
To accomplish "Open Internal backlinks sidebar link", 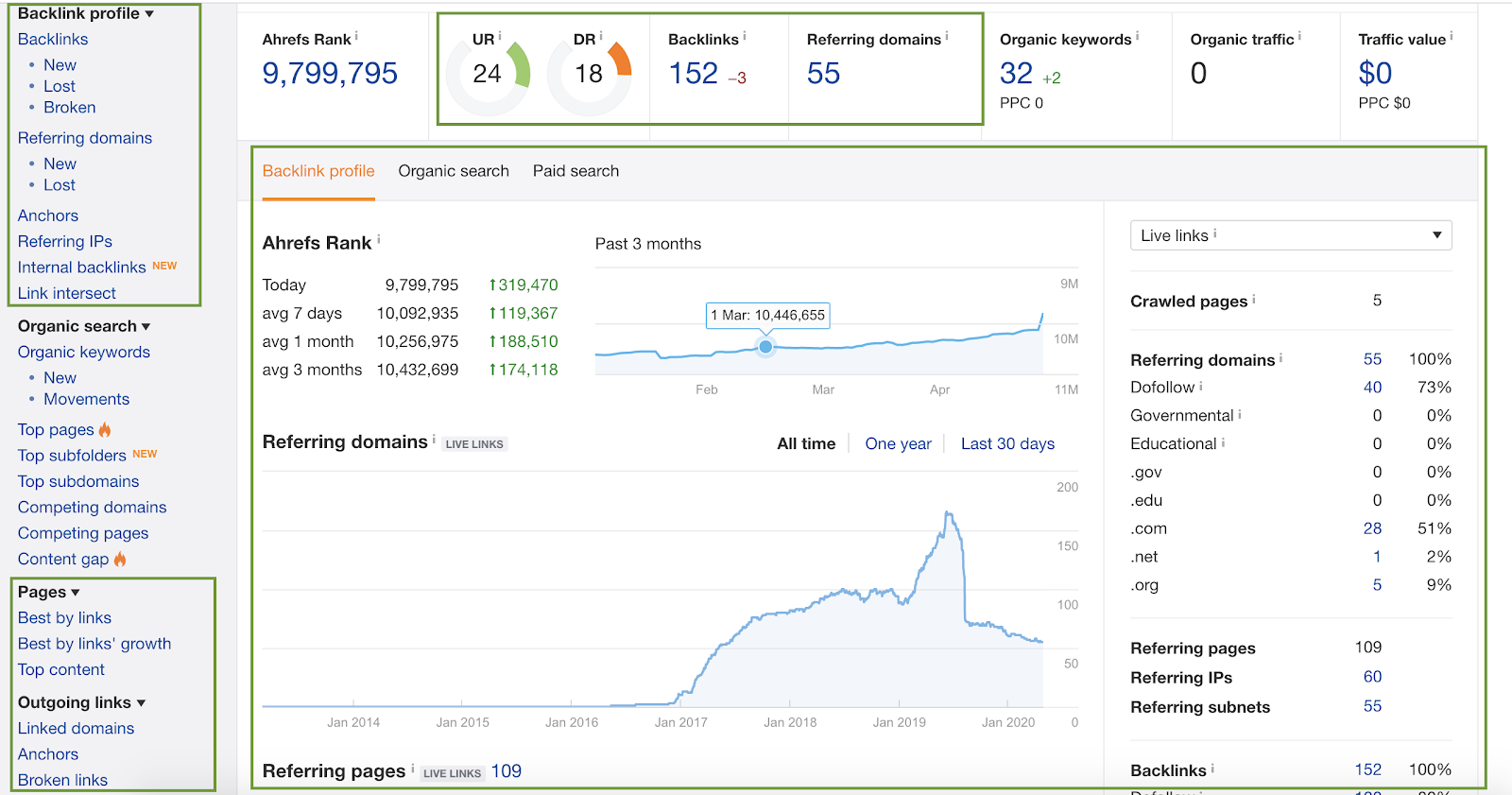I will (82, 268).
